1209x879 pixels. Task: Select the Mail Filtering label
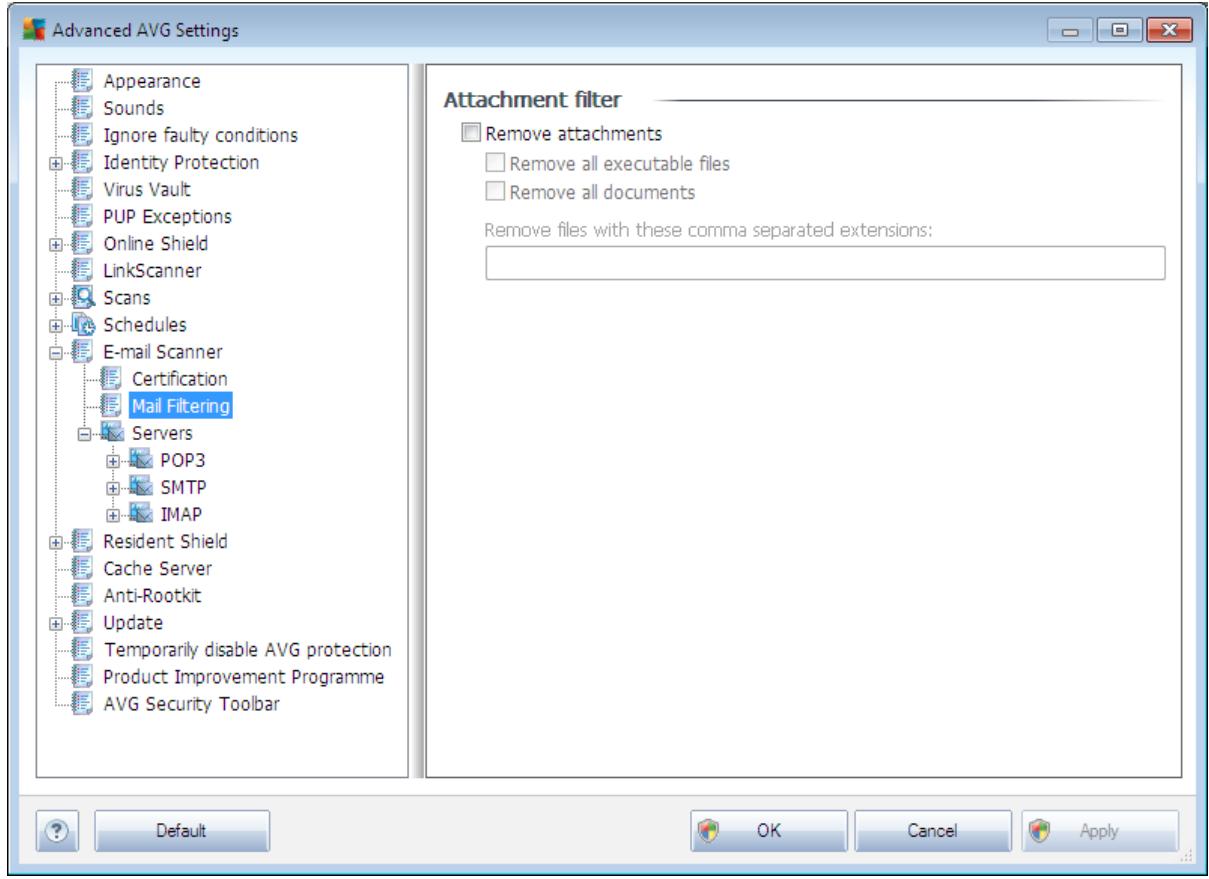180,406
